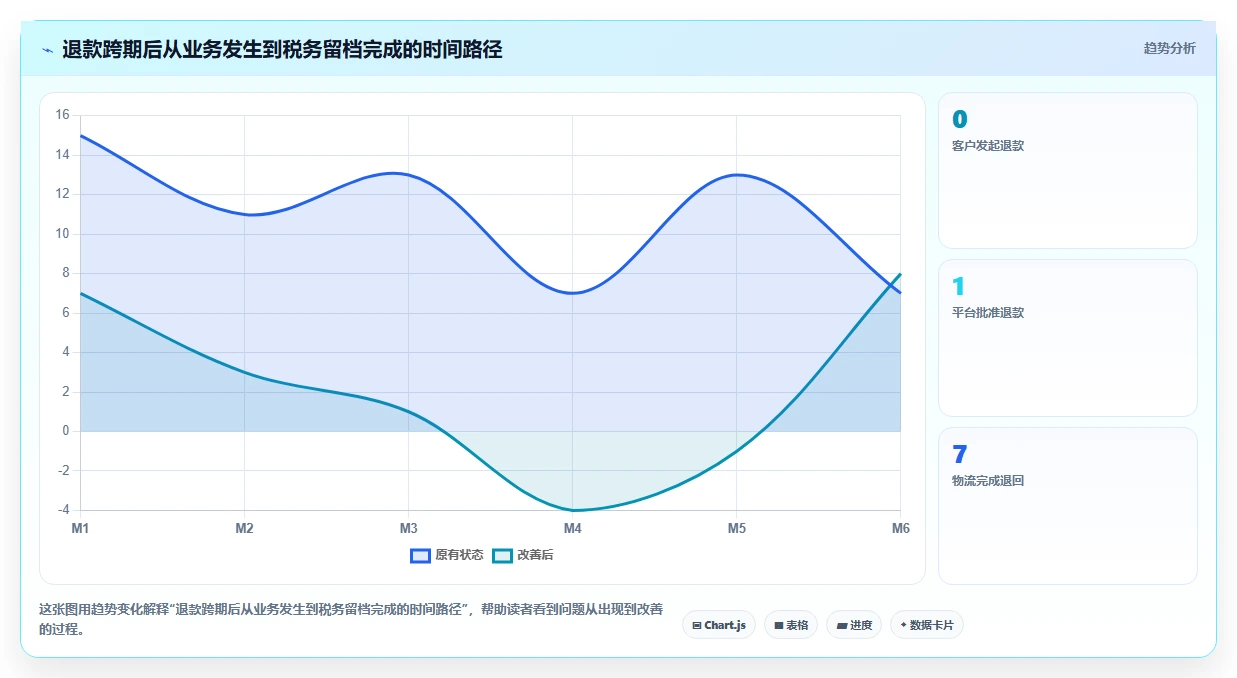Viewport: 1237px width, 678px height.
Task: Select the 进度 tag chip
Action: click(x=853, y=625)
